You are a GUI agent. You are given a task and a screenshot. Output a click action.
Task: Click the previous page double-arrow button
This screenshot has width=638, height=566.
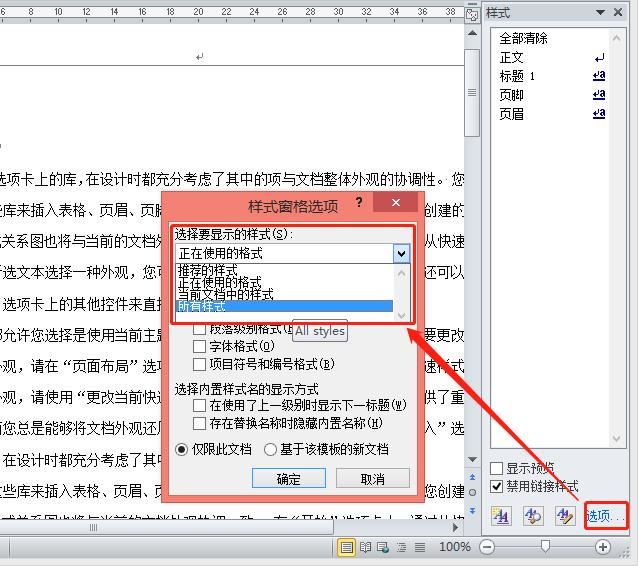click(472, 477)
